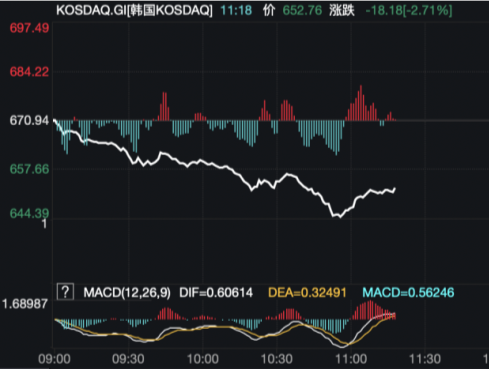Select the KOSDAQ.GI index title text
This screenshot has width=489, height=369.
coord(134,11)
